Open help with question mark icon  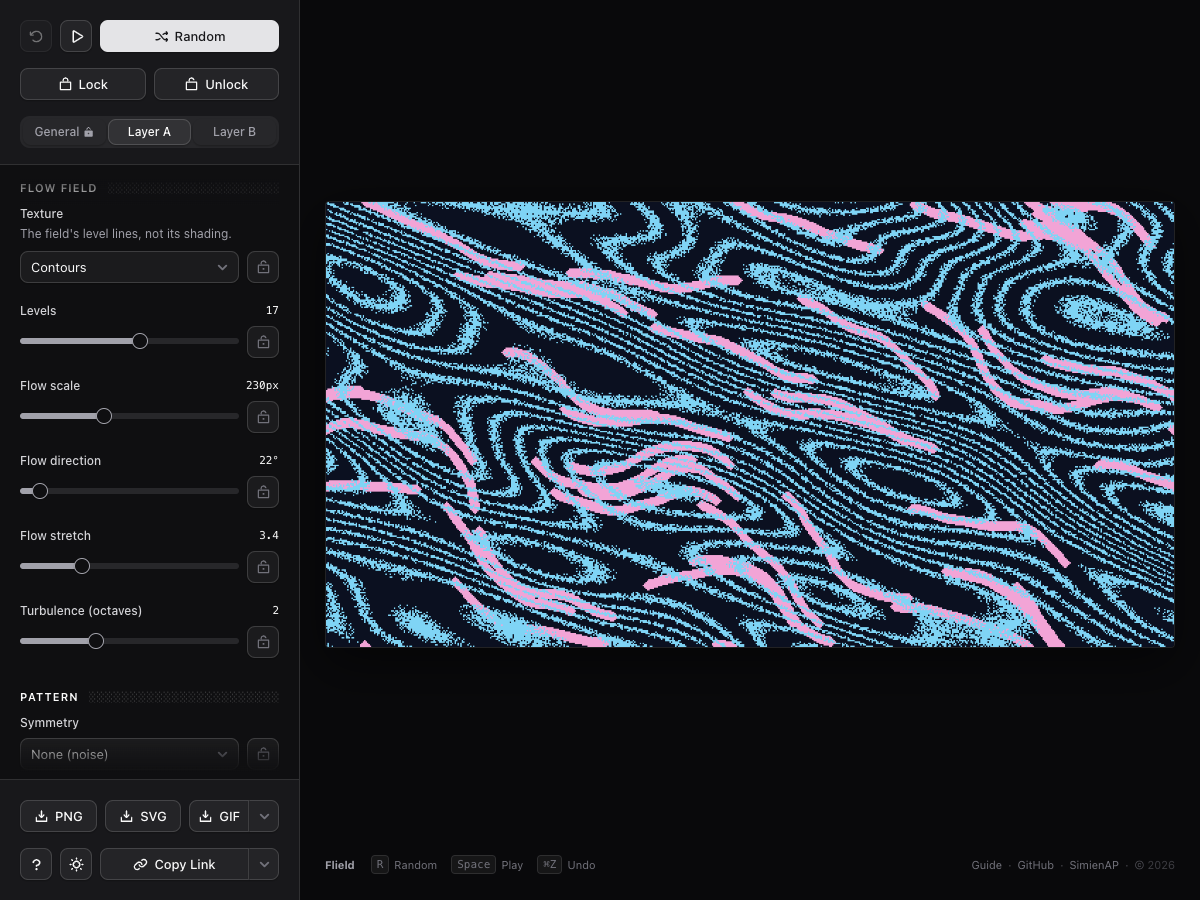pos(36,864)
